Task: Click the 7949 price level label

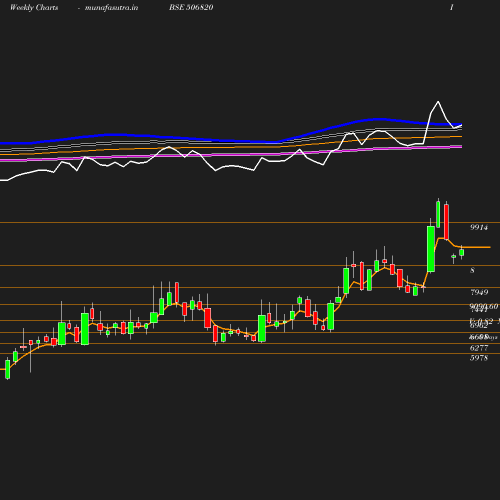Action: pyautogui.click(x=479, y=292)
